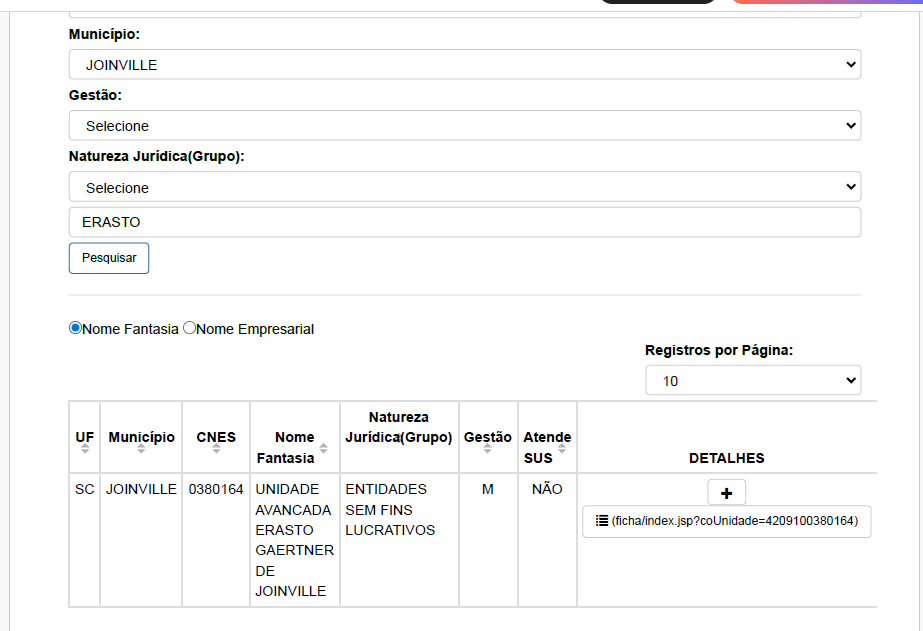
Task: Sort table by UF column arrows
Action: (85, 450)
